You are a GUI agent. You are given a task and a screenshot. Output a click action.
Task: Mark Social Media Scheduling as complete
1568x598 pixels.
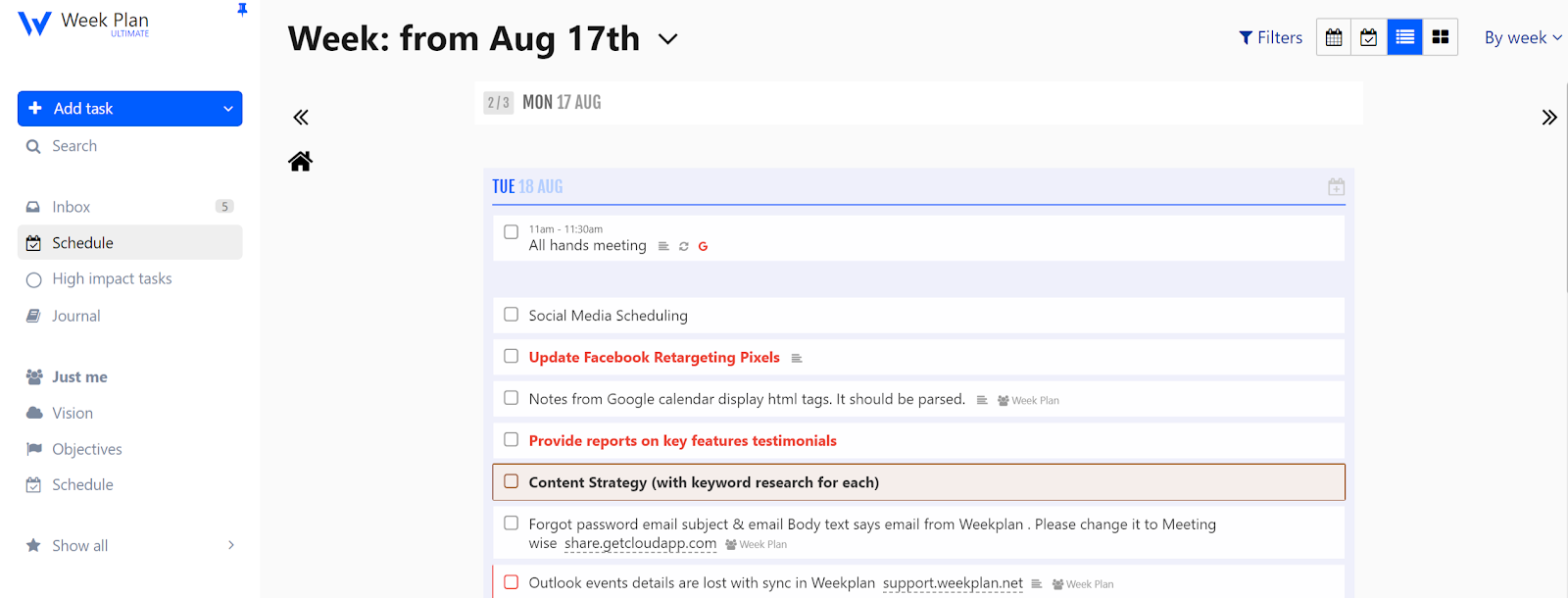click(x=511, y=315)
